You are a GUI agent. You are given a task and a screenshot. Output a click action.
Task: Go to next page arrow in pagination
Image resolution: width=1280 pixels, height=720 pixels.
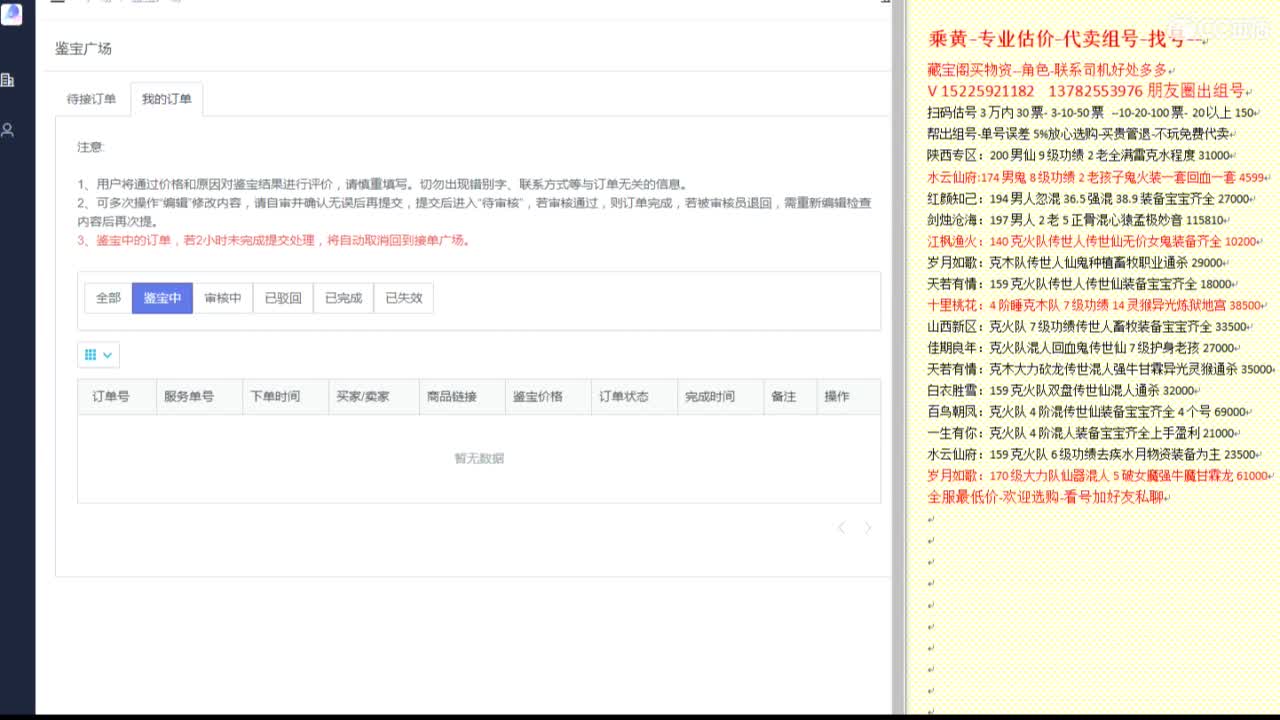point(867,527)
